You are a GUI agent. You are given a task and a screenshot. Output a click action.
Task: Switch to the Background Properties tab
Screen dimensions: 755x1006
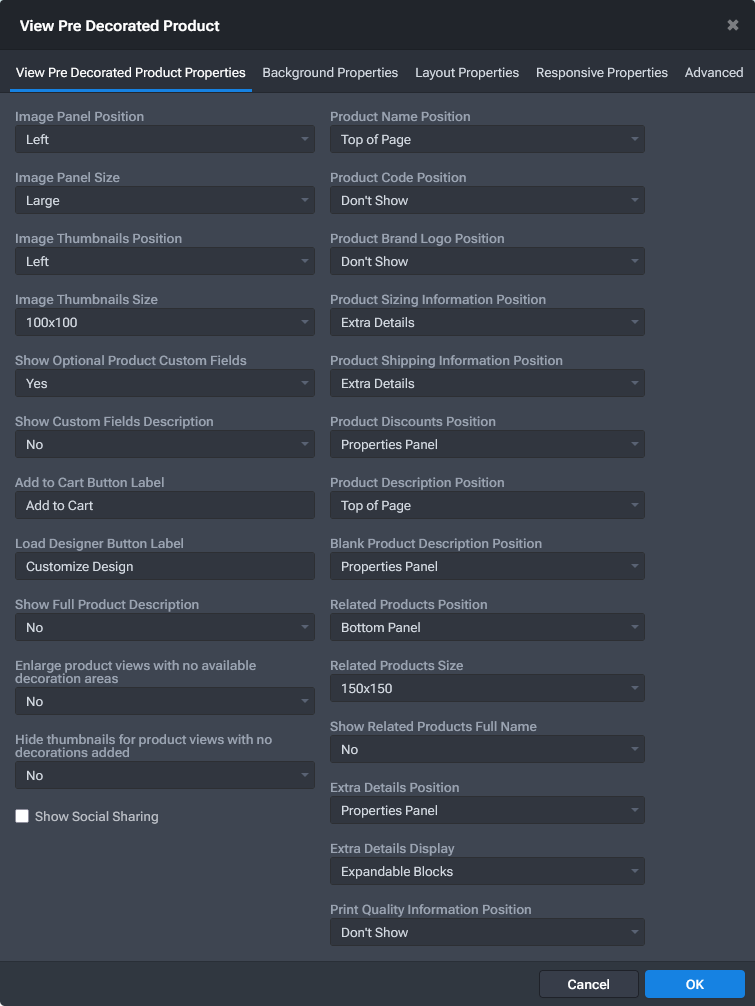pos(330,72)
